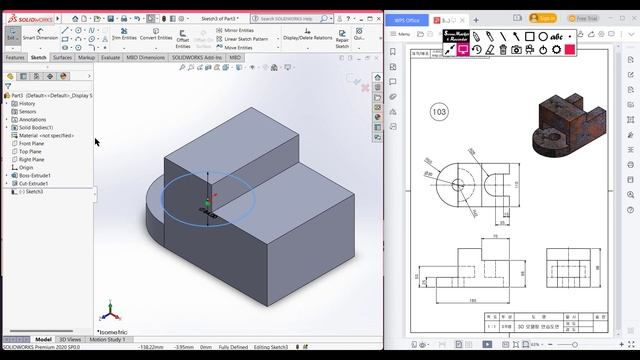640x360 pixels.
Task: Select the rectangle tool in Screen Marker
Action: [529, 37]
